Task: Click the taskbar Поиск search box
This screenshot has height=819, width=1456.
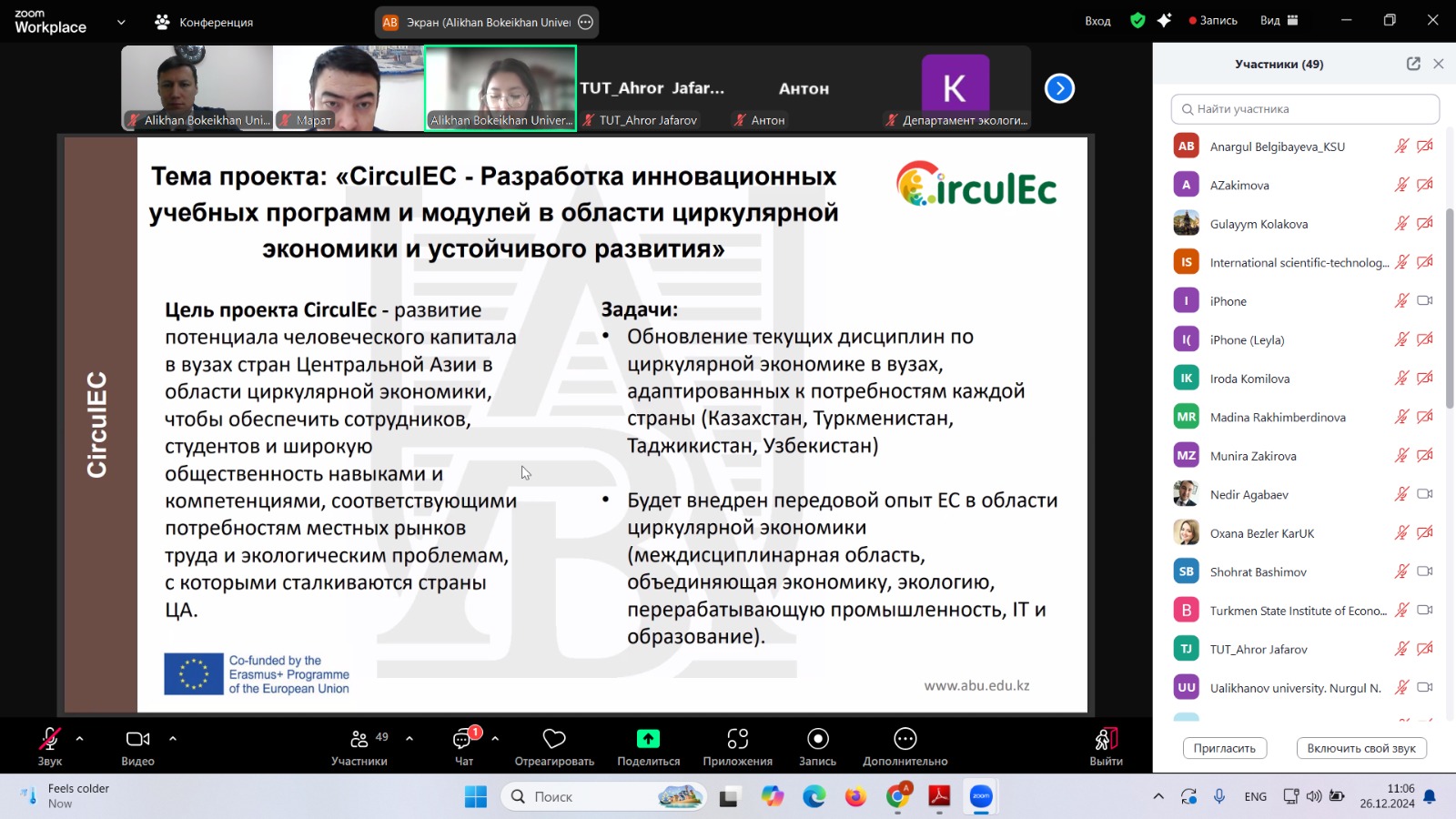Action: coord(604,797)
